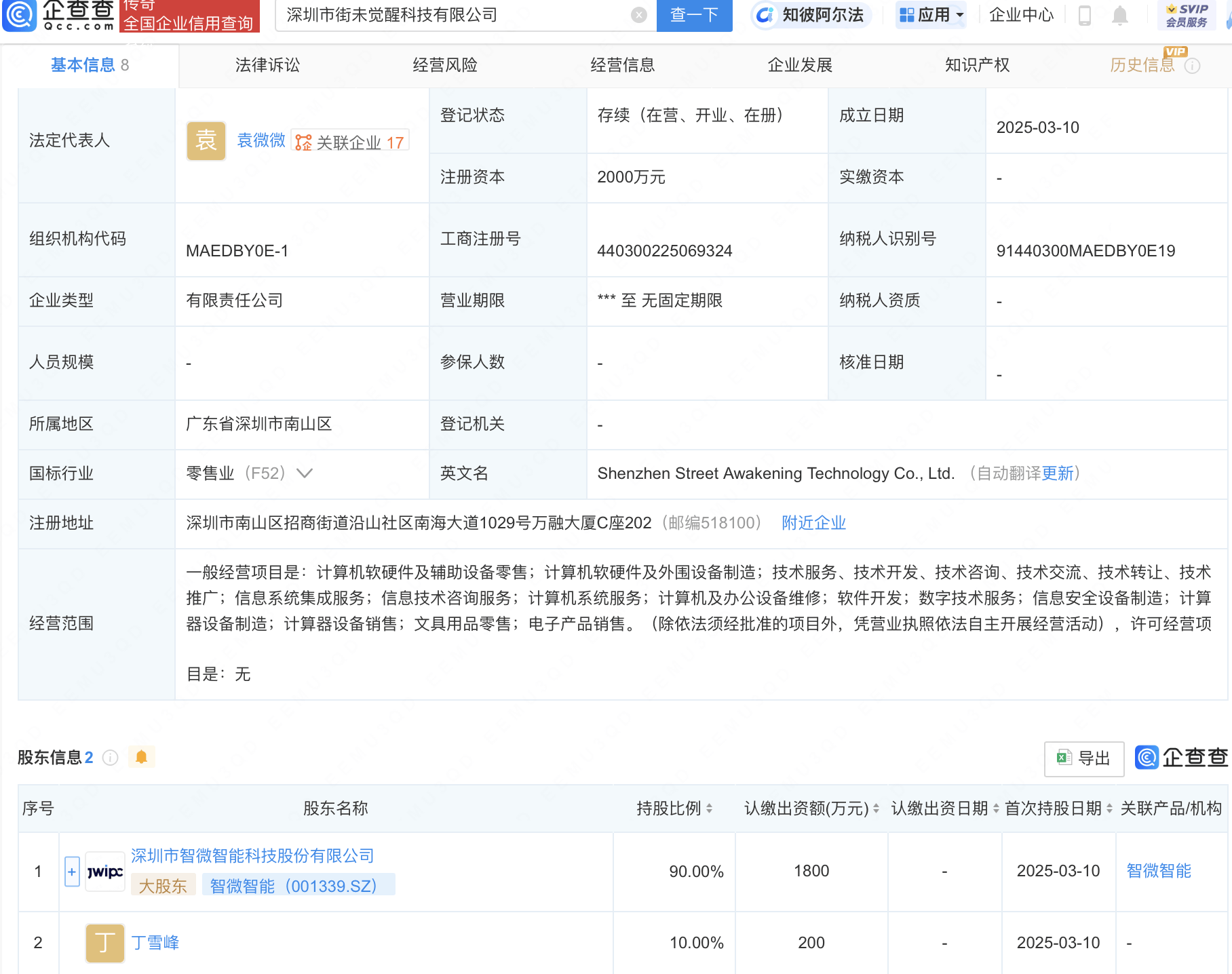Click 有限责任公司 company type value
1232x974 pixels.
click(x=235, y=300)
